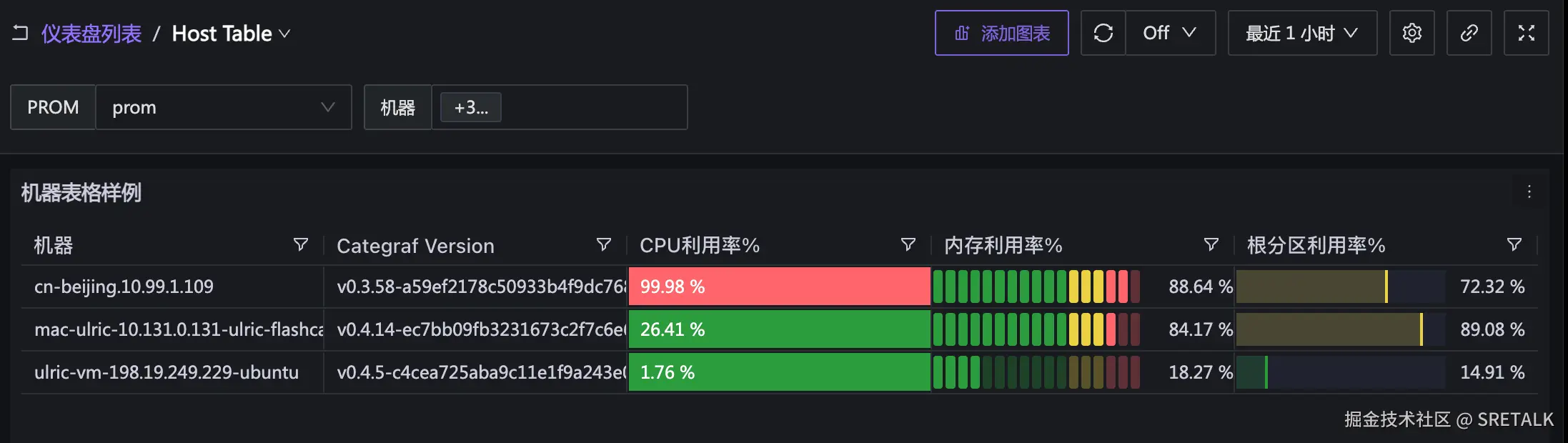Screen dimensions: 1568x443
Task: Click the refresh dashboard icon
Action: coord(1103,33)
